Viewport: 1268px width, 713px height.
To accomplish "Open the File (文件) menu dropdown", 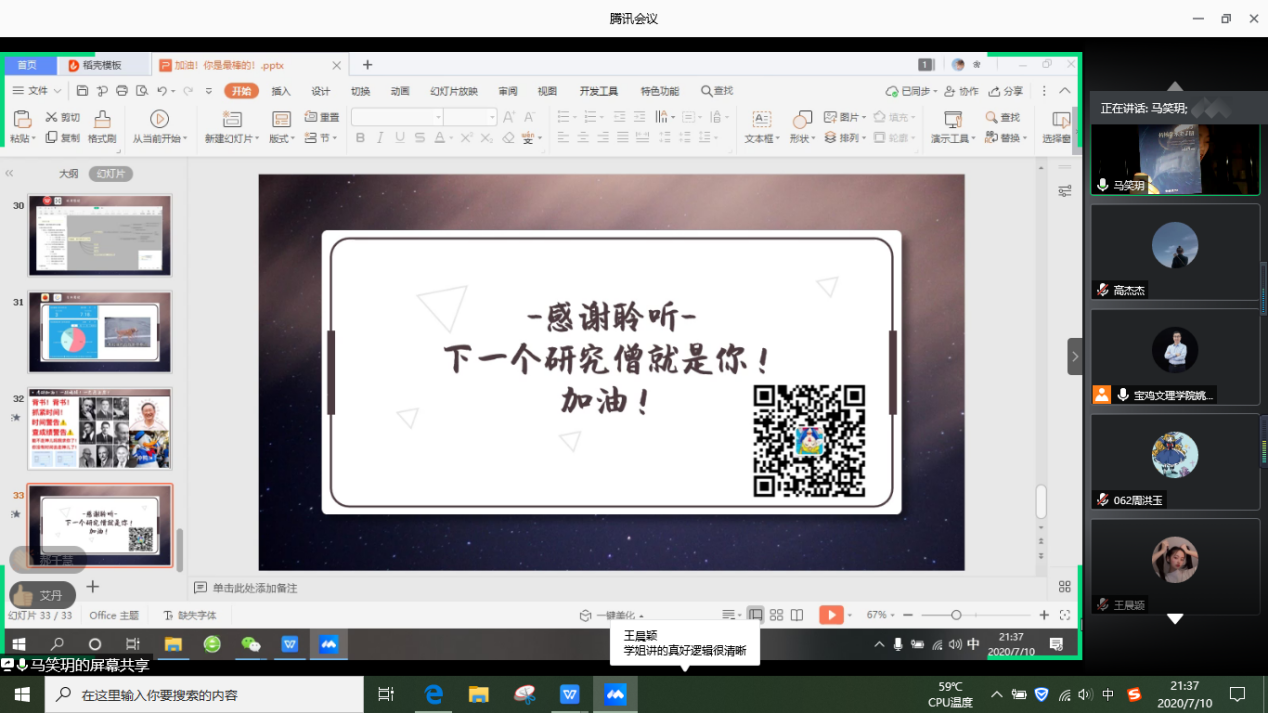I will (37, 91).
